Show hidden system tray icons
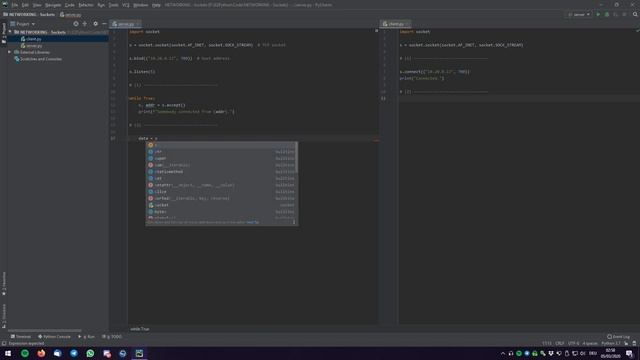This screenshot has height=360, width=640. 503,353
